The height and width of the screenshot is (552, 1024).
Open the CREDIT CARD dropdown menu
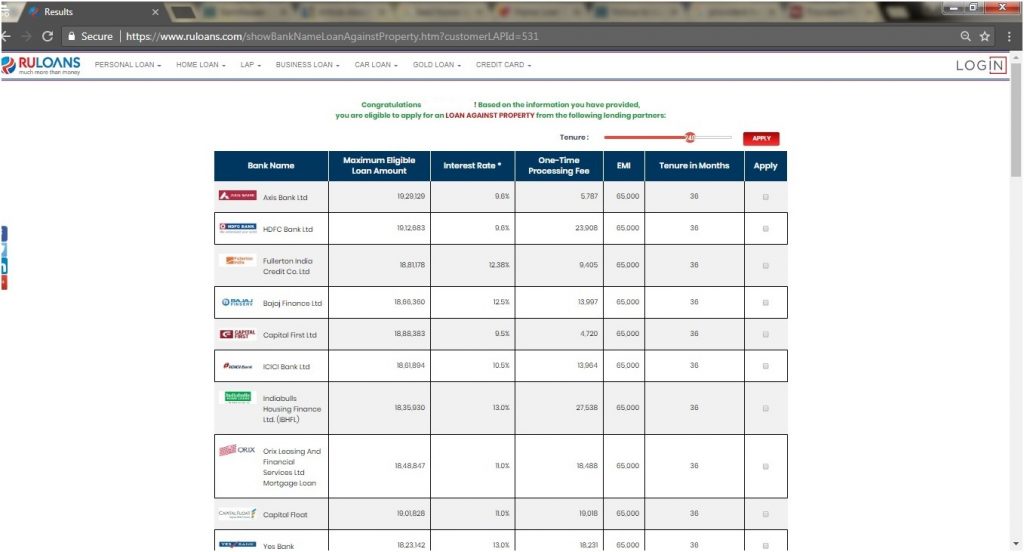[503, 65]
